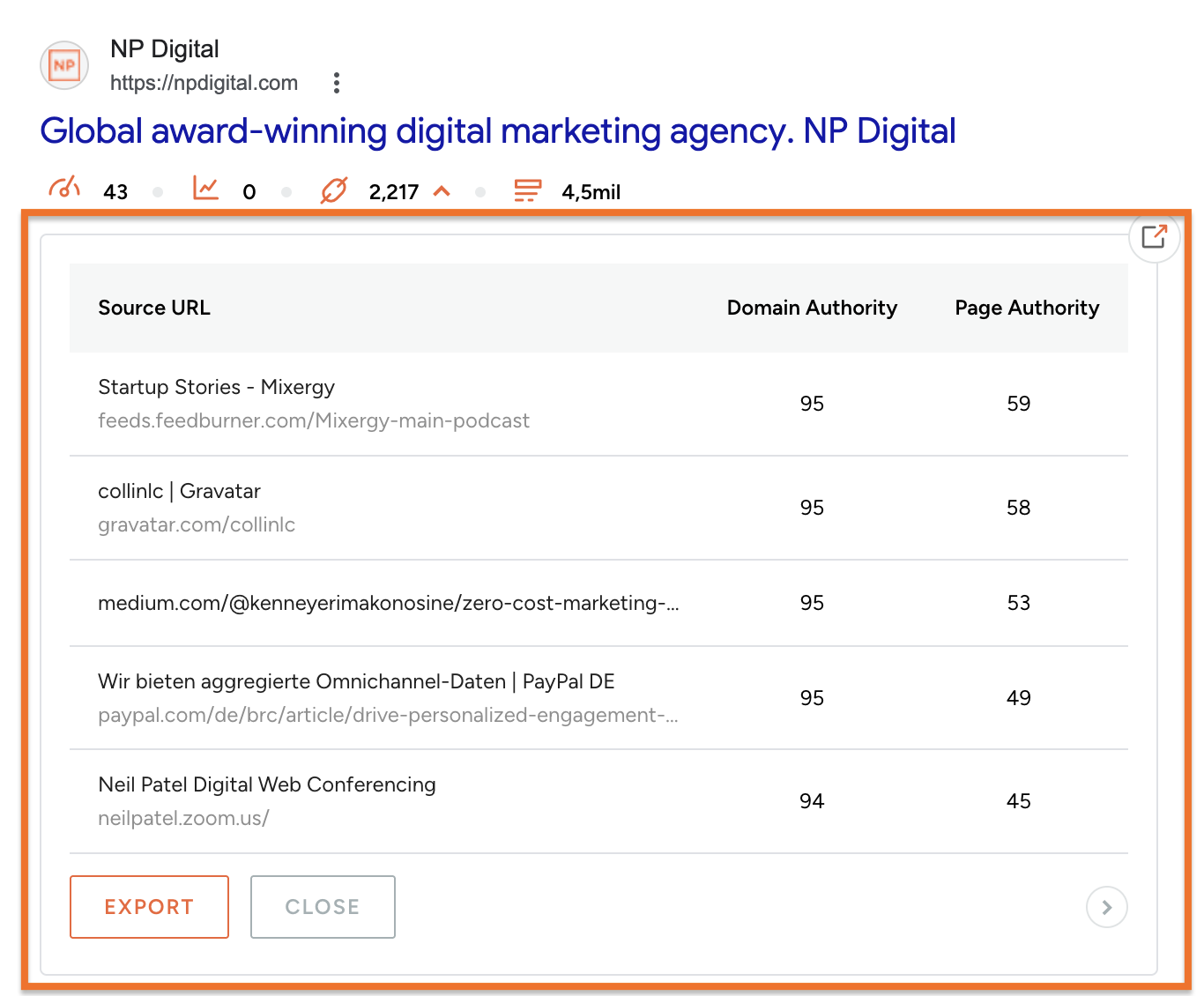Click Domain Authority 95 in medium.com row
The height and width of the screenshot is (996, 1204).
click(812, 603)
